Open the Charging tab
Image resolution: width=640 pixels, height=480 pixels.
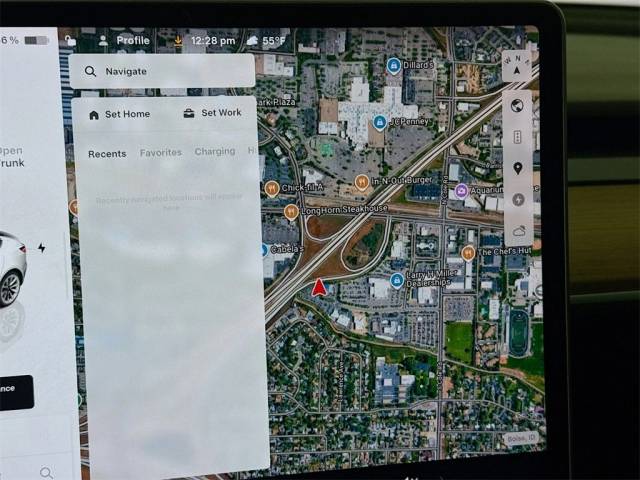pos(214,152)
